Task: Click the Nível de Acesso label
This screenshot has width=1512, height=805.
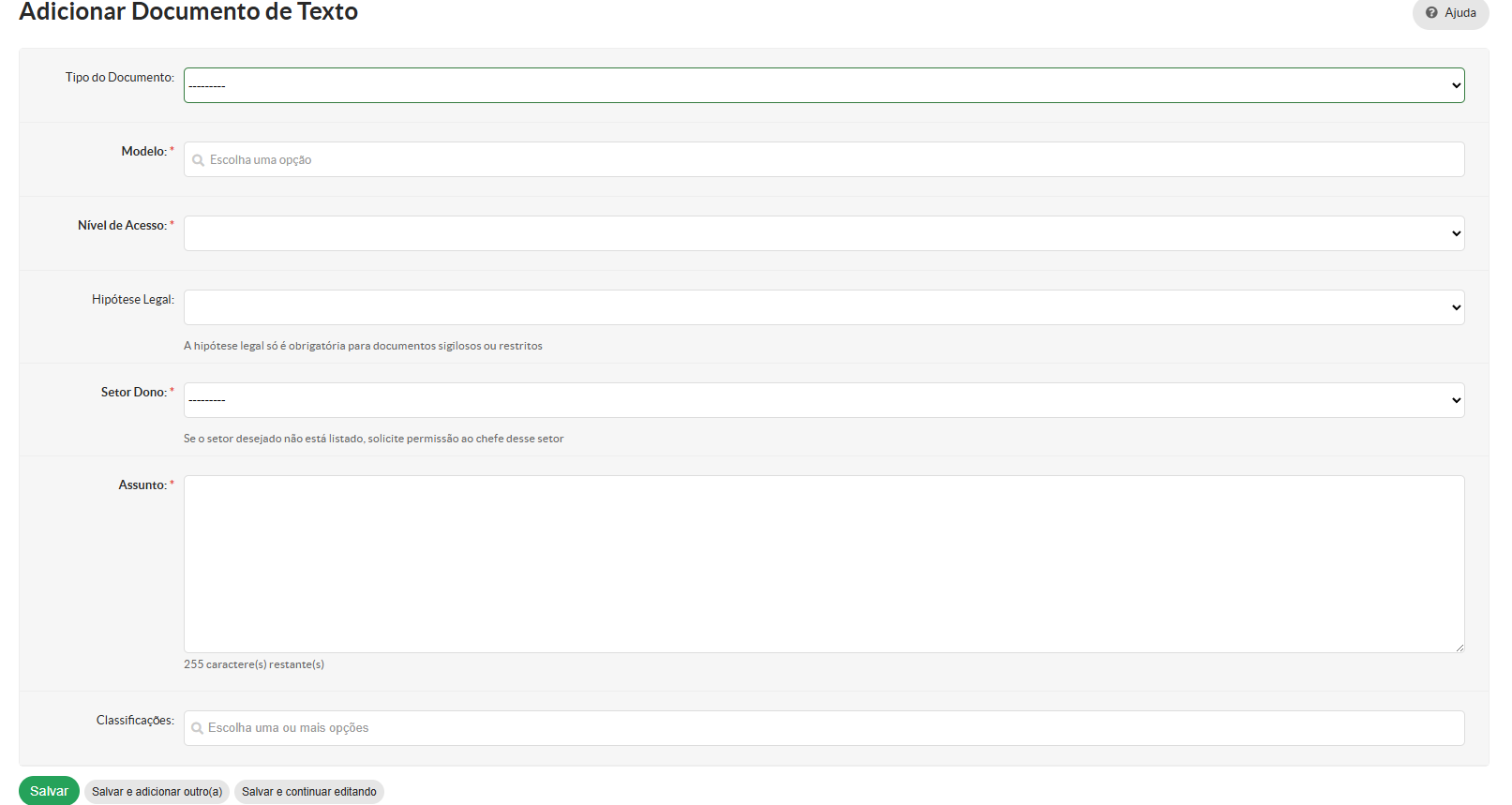Action: 122,225
